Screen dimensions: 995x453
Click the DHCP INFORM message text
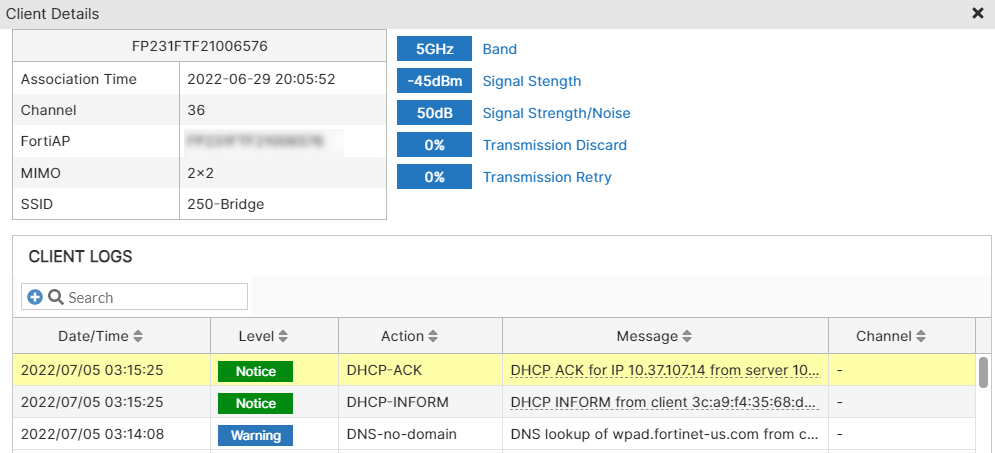664,403
